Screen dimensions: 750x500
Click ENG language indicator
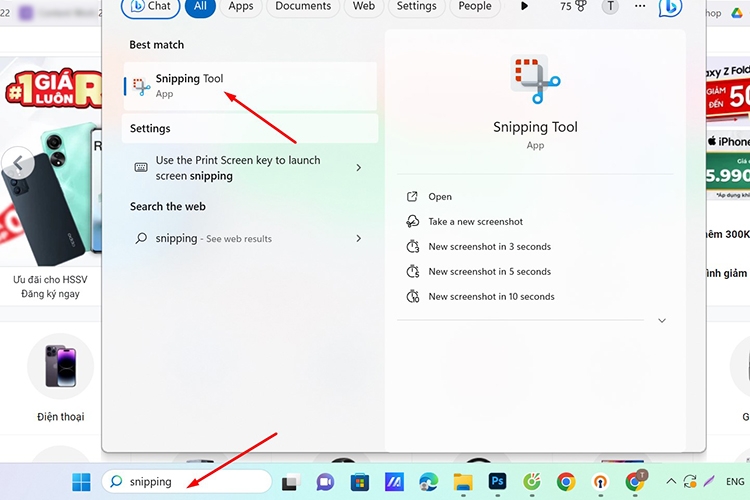[735, 481]
